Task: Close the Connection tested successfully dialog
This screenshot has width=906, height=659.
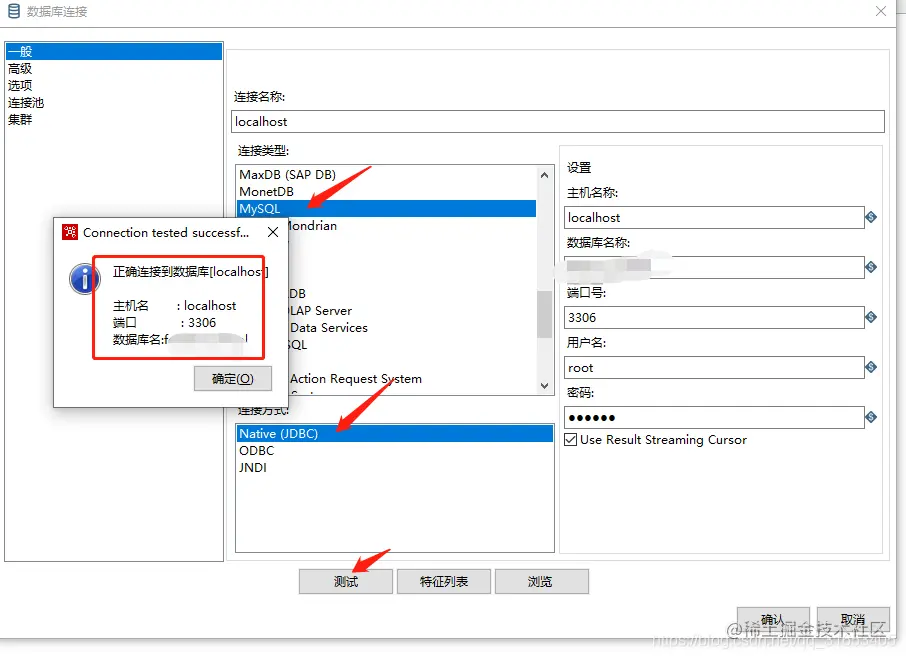Action: click(x=273, y=232)
